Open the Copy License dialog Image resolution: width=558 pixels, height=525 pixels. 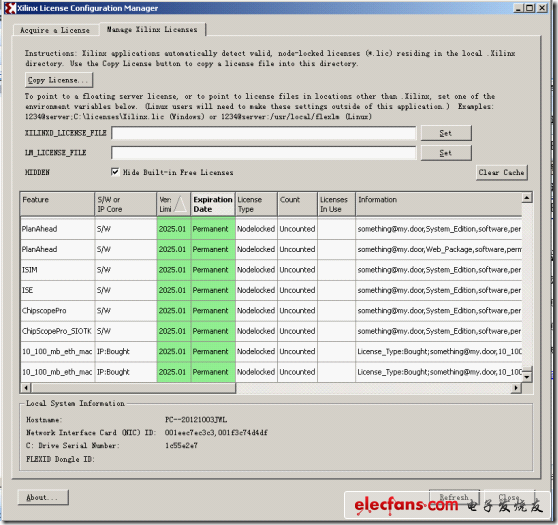click(x=59, y=80)
